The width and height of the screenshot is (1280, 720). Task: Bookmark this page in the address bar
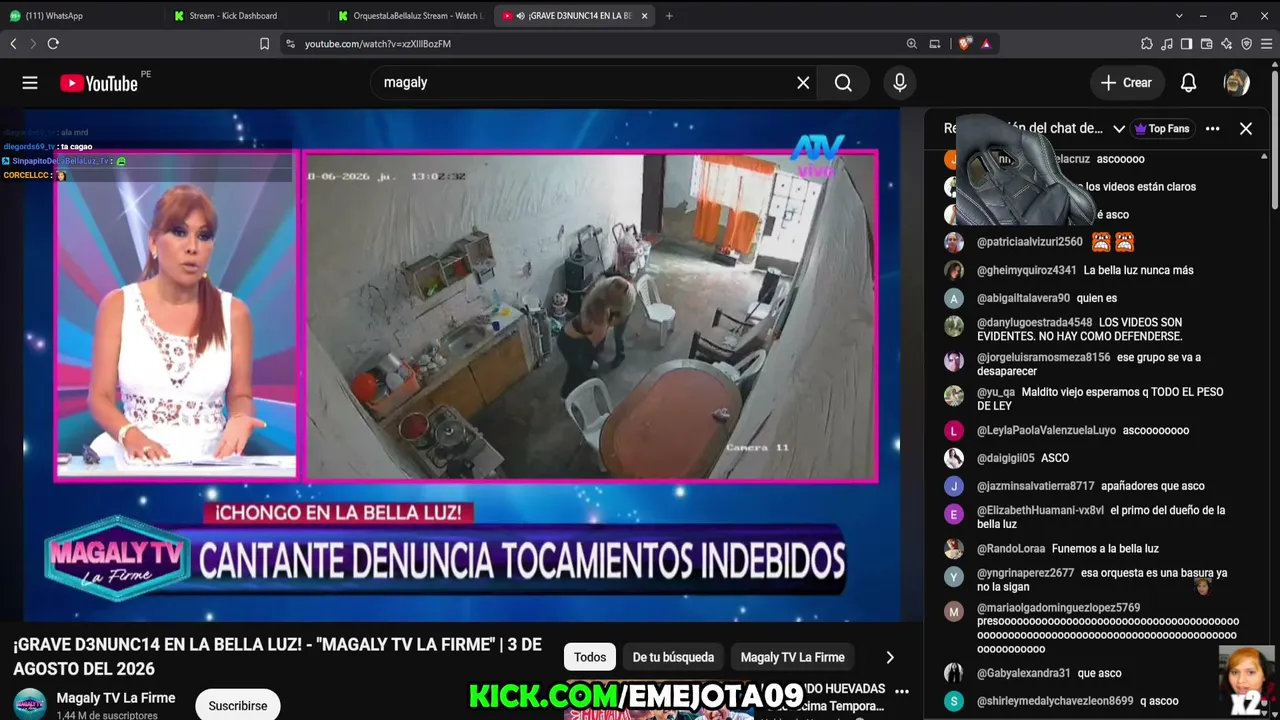click(264, 44)
